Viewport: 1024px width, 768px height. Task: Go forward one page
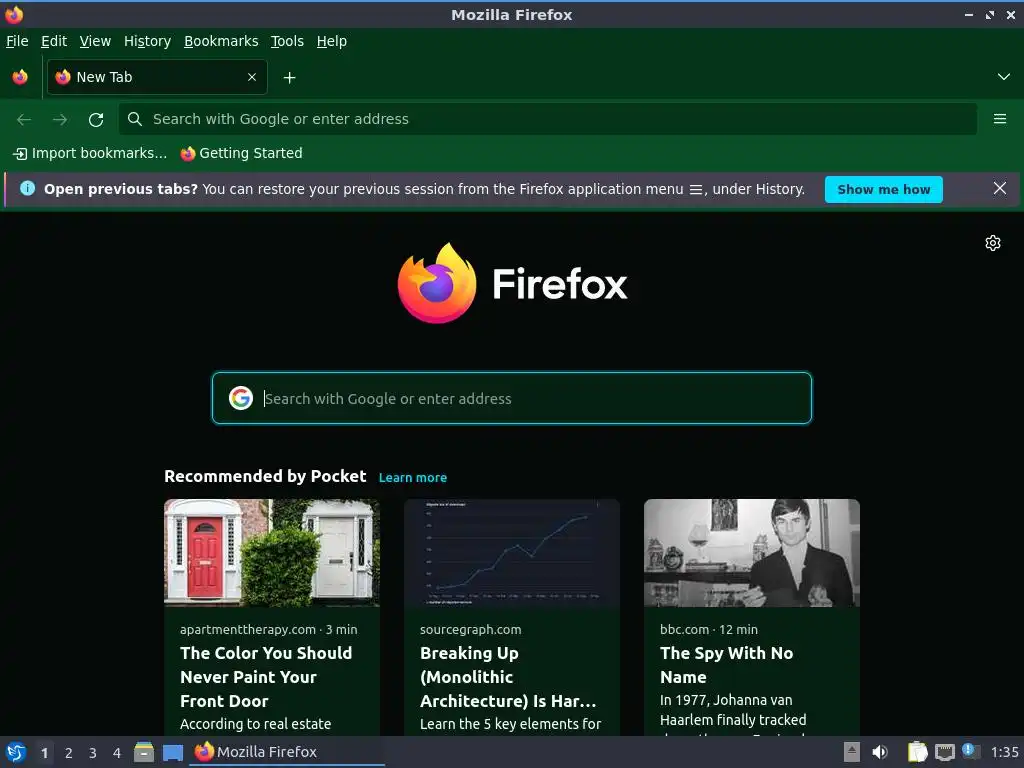60,120
